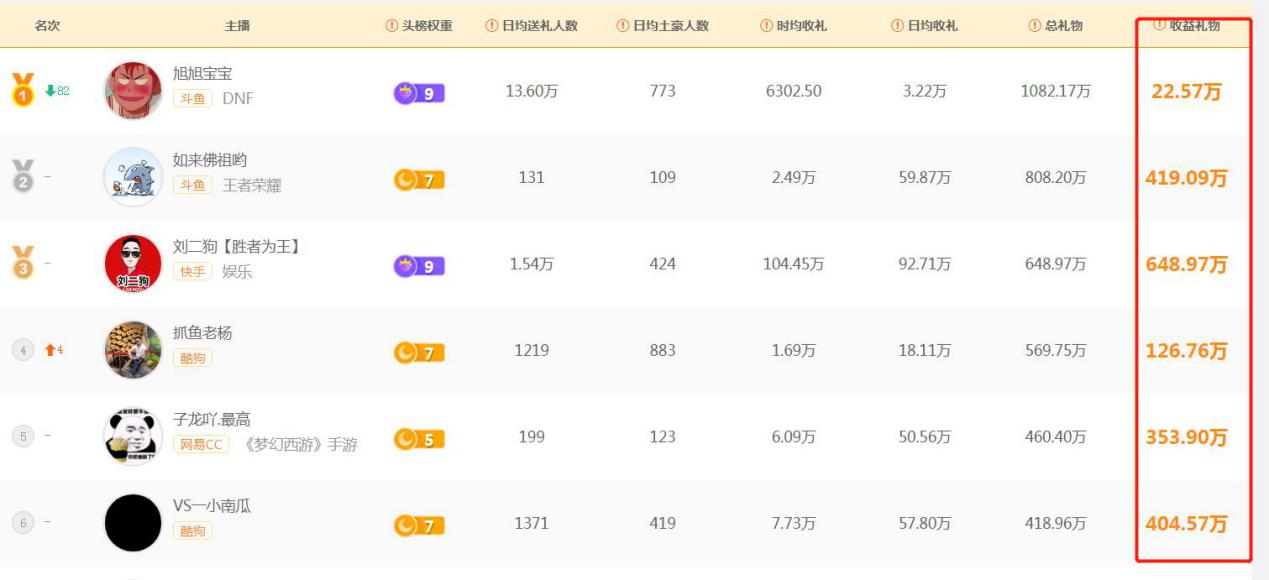The image size is (1269, 580).
Task: Click the 快手 platform tag for 刘二狗
Action: (x=192, y=272)
